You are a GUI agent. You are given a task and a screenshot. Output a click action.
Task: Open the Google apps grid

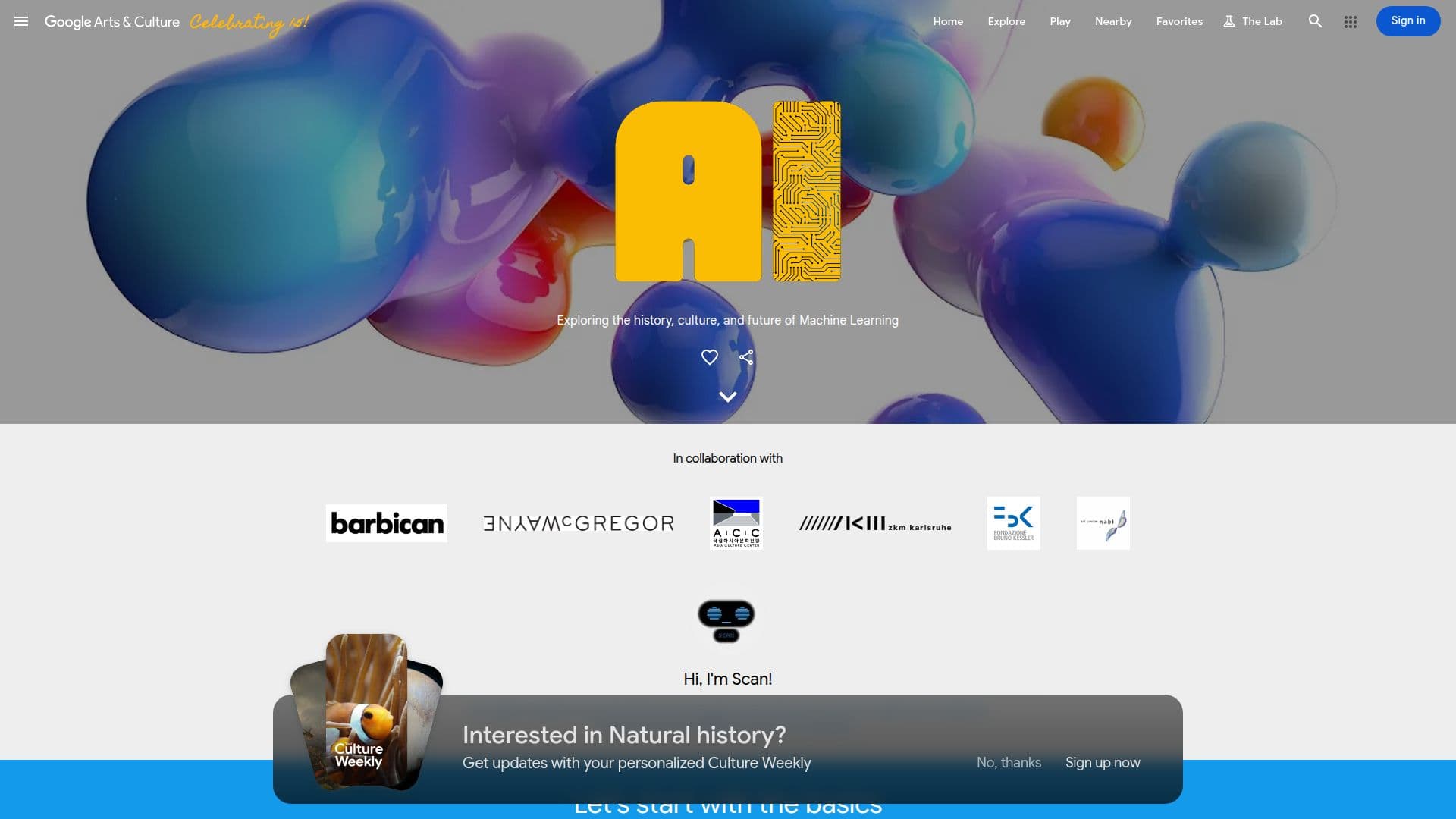[1350, 22]
